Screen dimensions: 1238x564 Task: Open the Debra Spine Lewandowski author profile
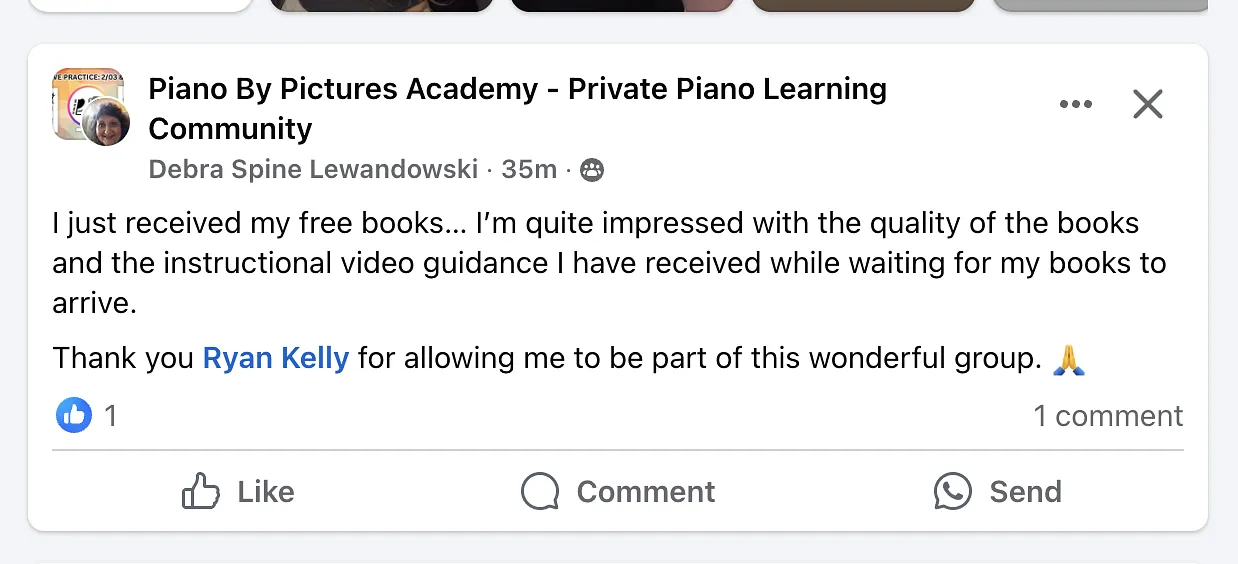click(313, 170)
